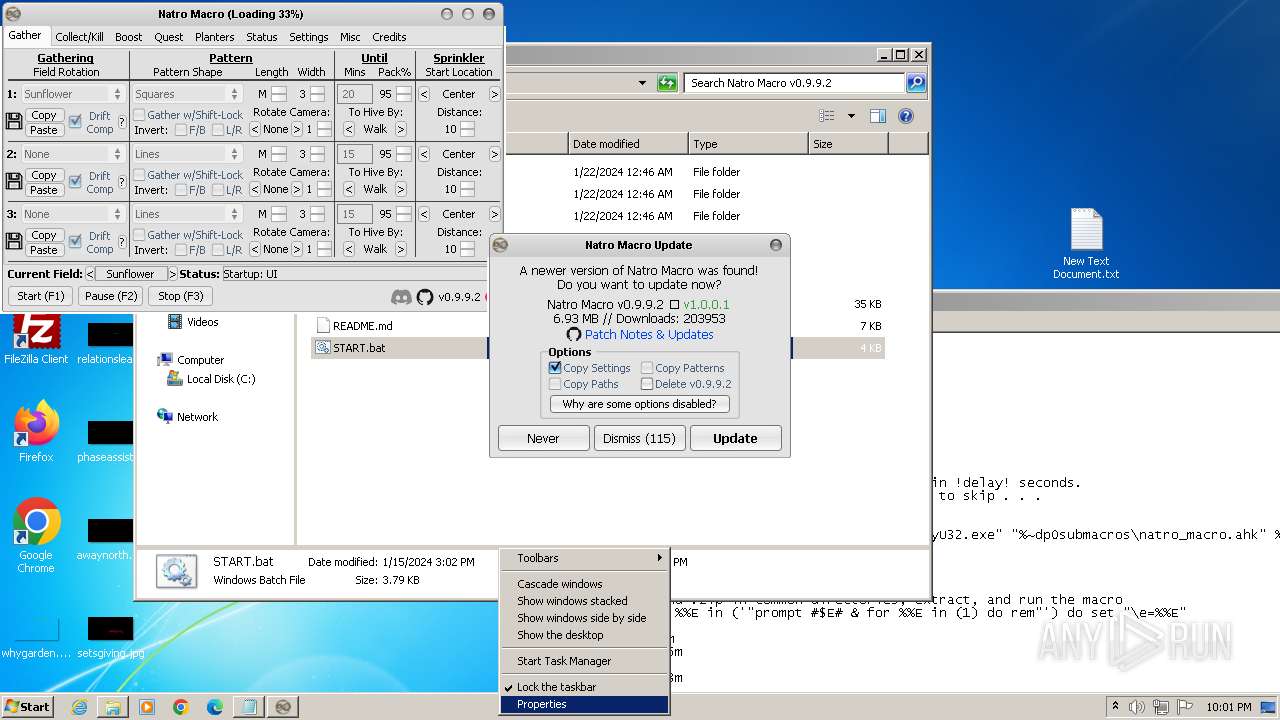Open the Explorer address bar history dropdown
Screen dimensions: 1280x720
tap(642, 83)
